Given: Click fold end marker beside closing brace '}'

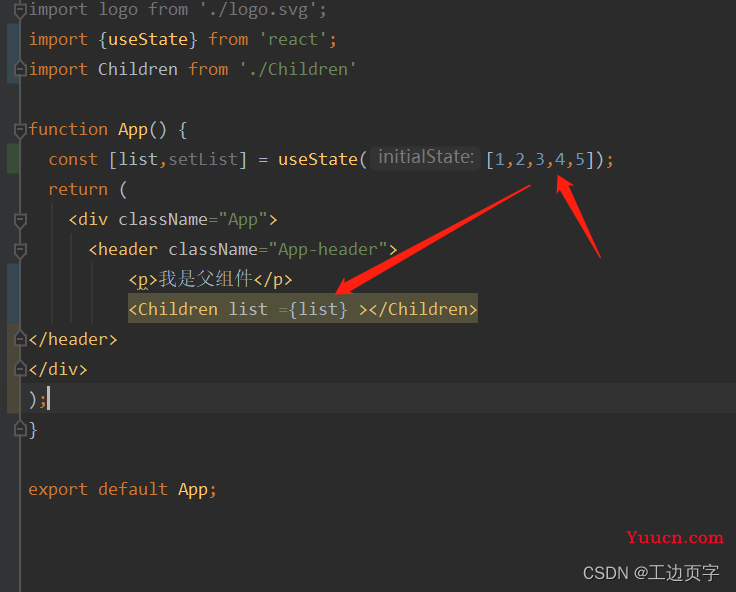Looking at the screenshot, I should [x=20, y=429].
